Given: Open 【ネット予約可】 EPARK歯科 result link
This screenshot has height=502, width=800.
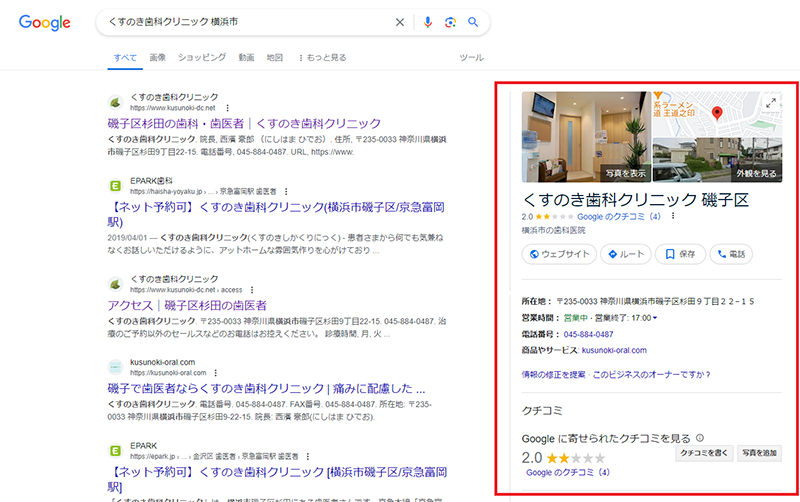Looking at the screenshot, I should 276,214.
